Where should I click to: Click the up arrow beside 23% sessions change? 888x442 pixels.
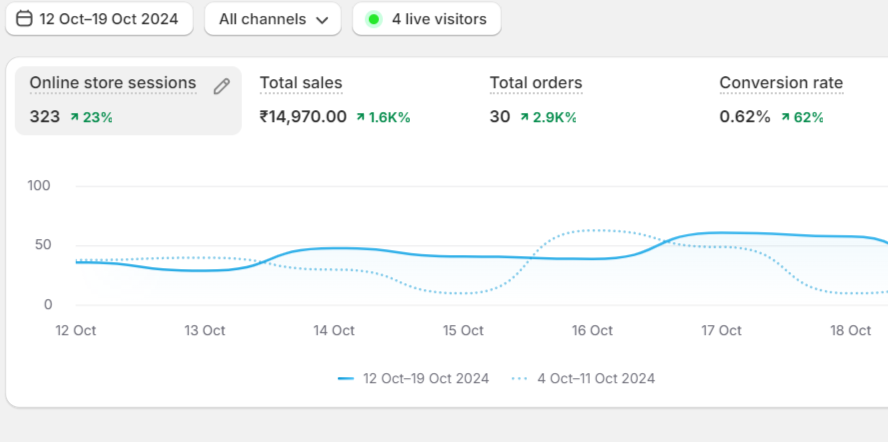point(74,118)
